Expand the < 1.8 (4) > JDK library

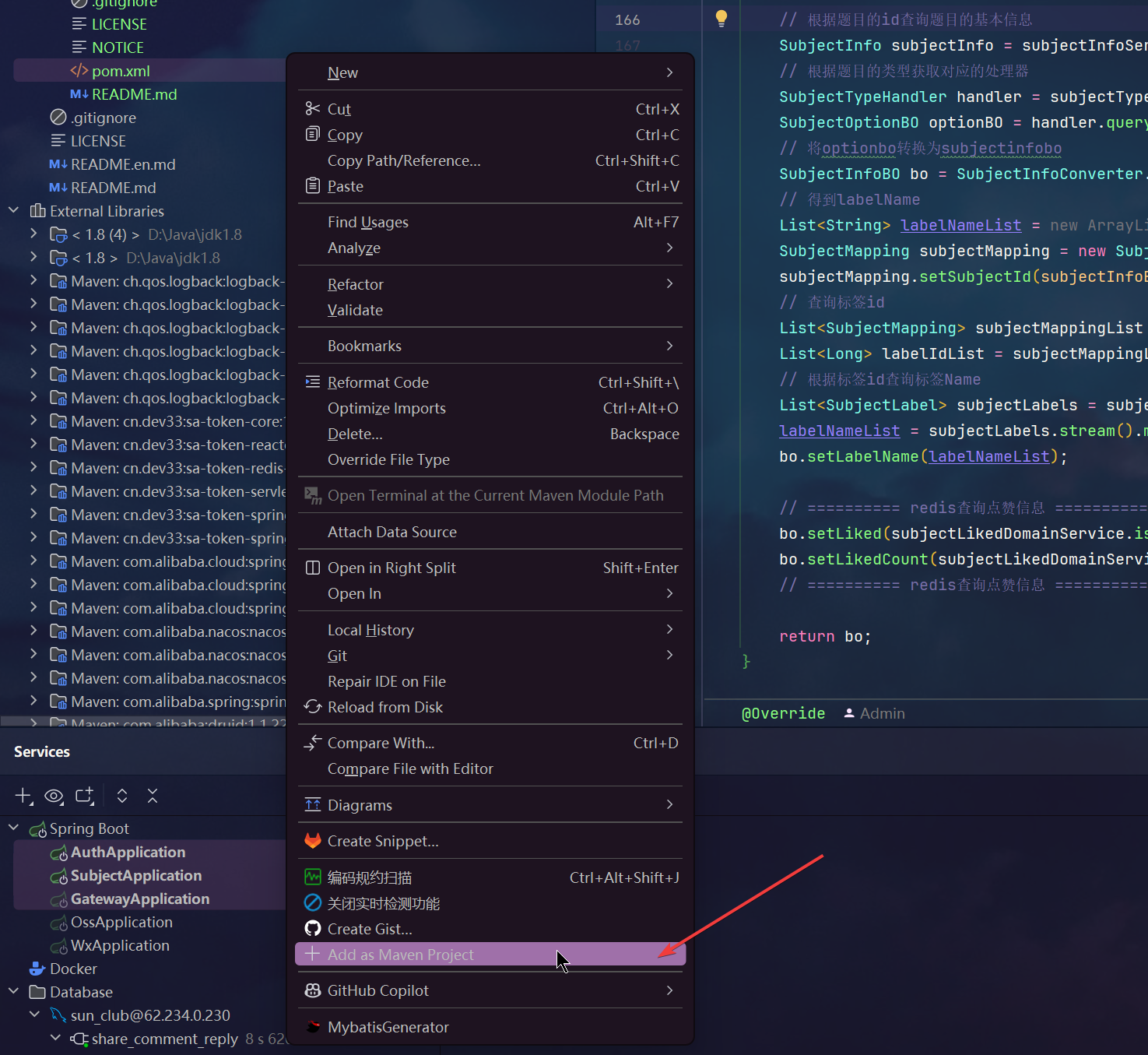coord(33,234)
